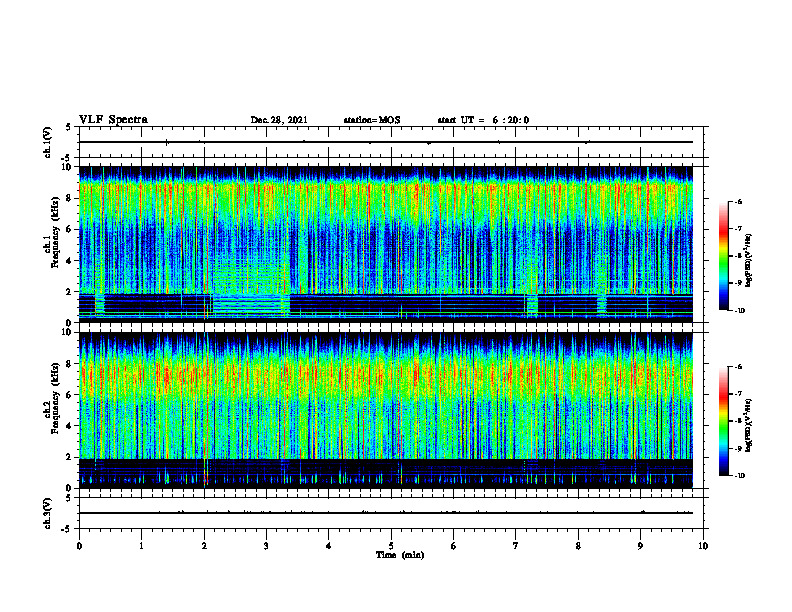Click the ch.1 spectrogram plot area

point(386,244)
